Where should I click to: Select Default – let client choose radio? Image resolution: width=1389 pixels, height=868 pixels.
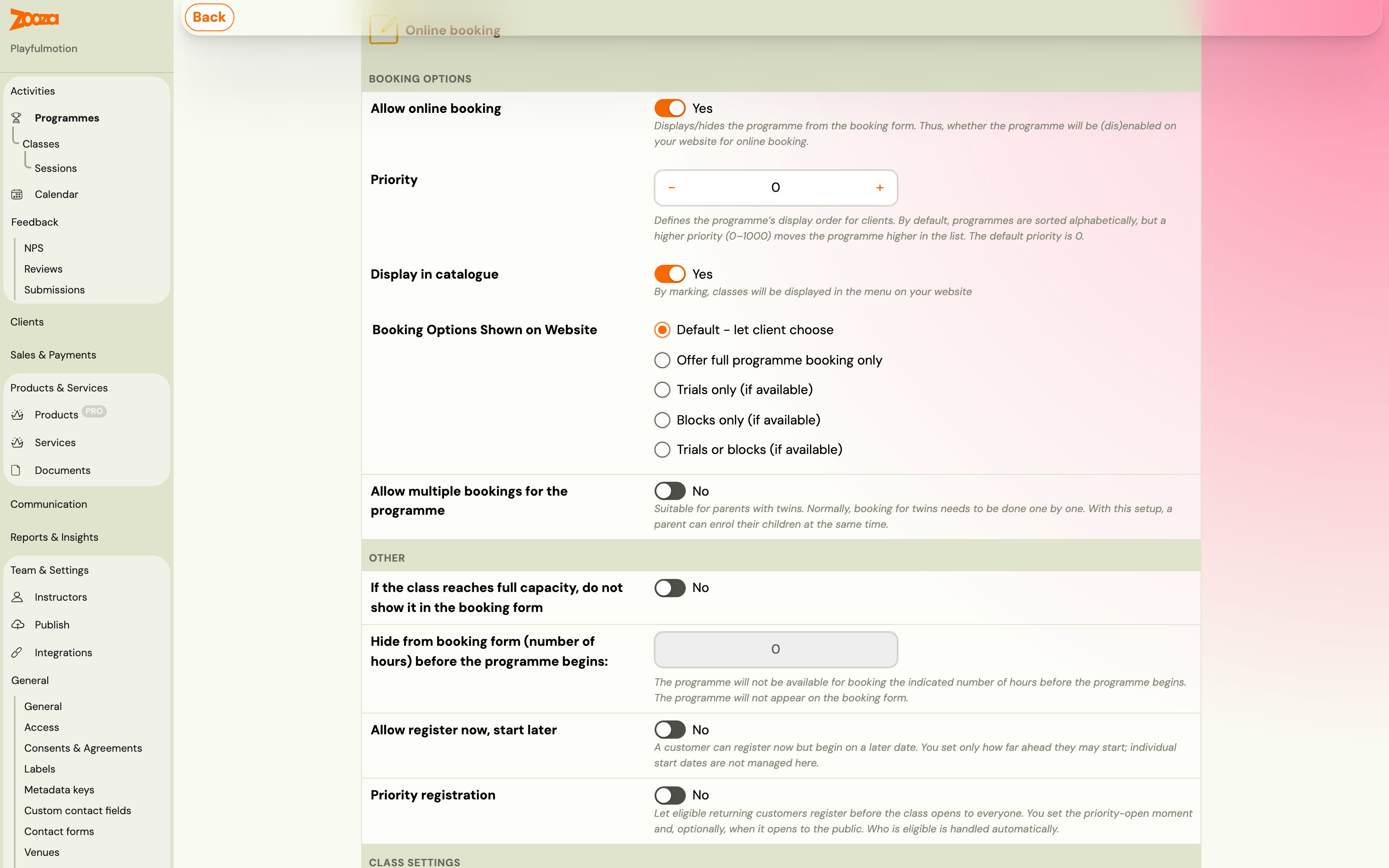click(x=662, y=329)
